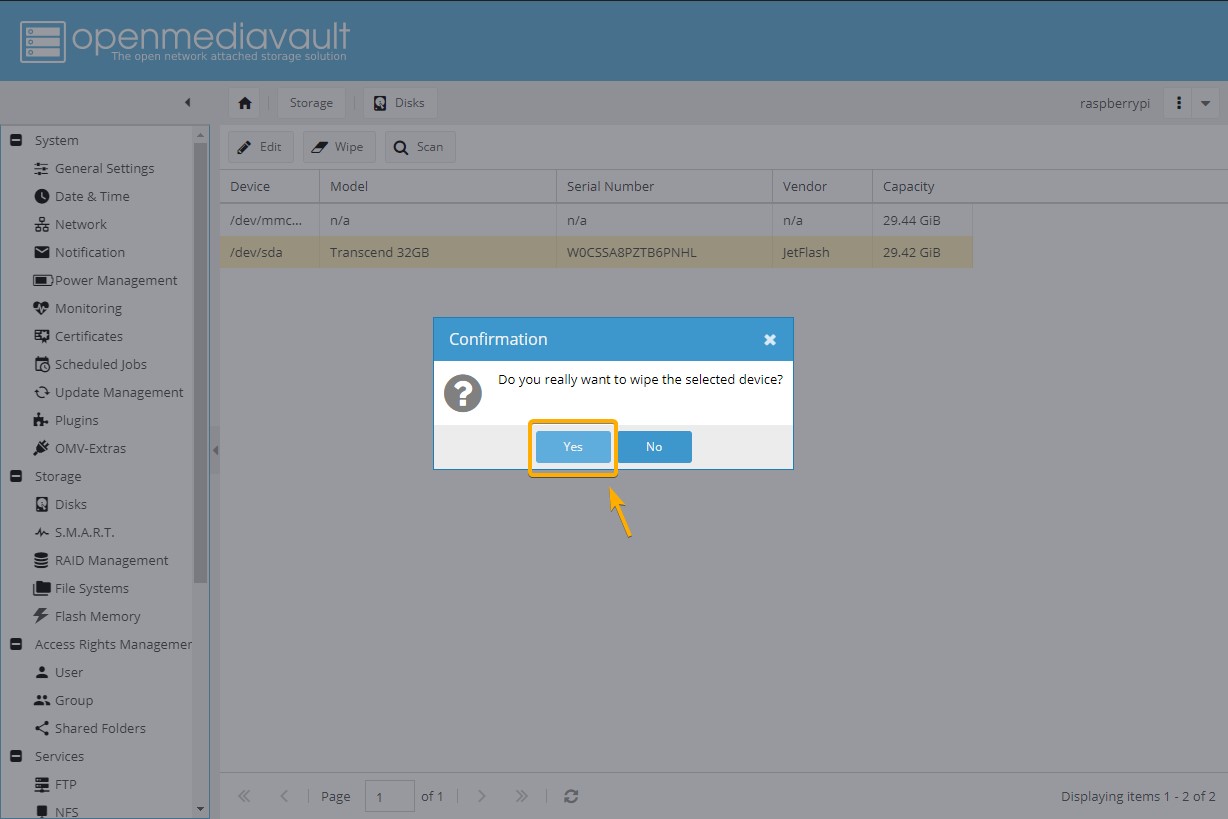Sort by Device column header
This screenshot has height=819, width=1228.
[x=270, y=187]
